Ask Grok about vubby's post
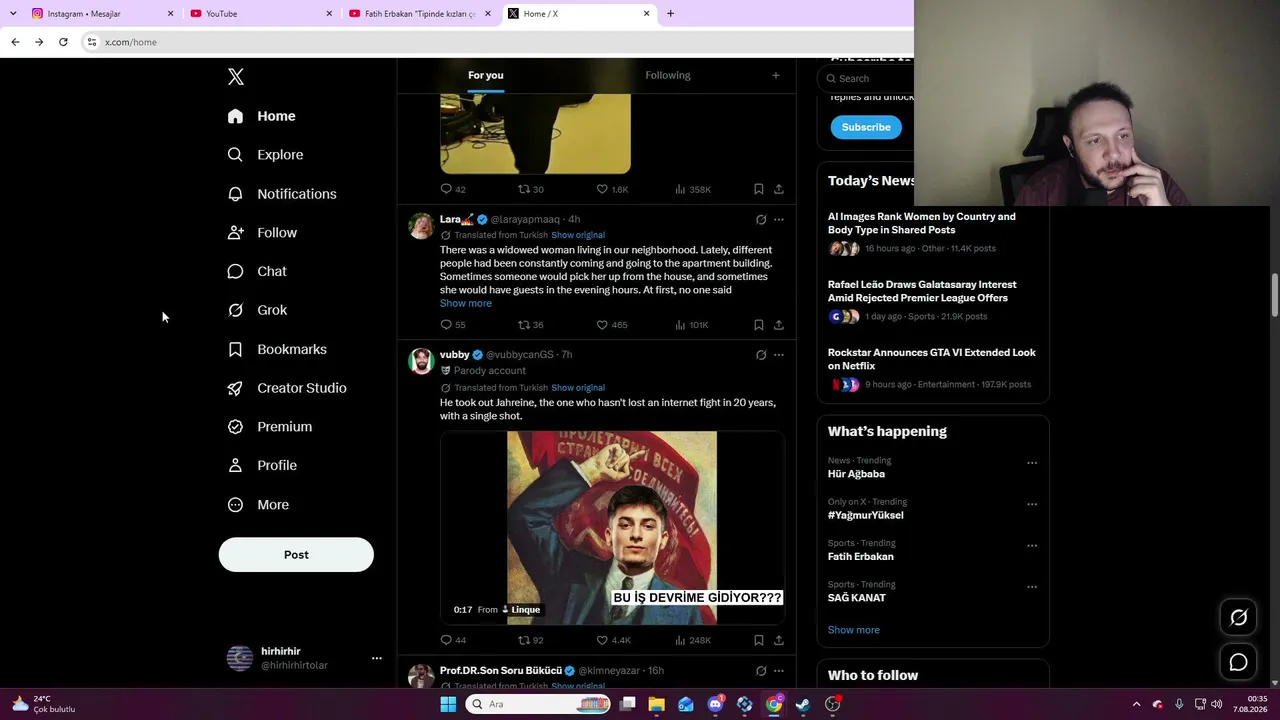Viewport: 1280px width, 720px height. (x=761, y=355)
